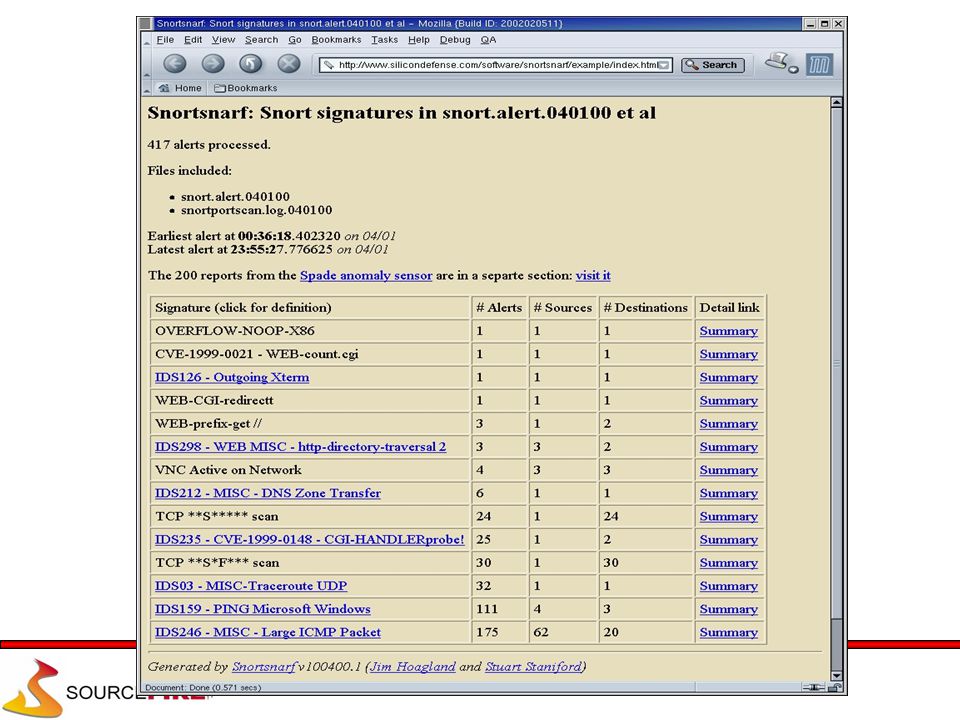Click 'Document: Done (0.571 secs)' status text

pyautogui.click(x=203, y=688)
